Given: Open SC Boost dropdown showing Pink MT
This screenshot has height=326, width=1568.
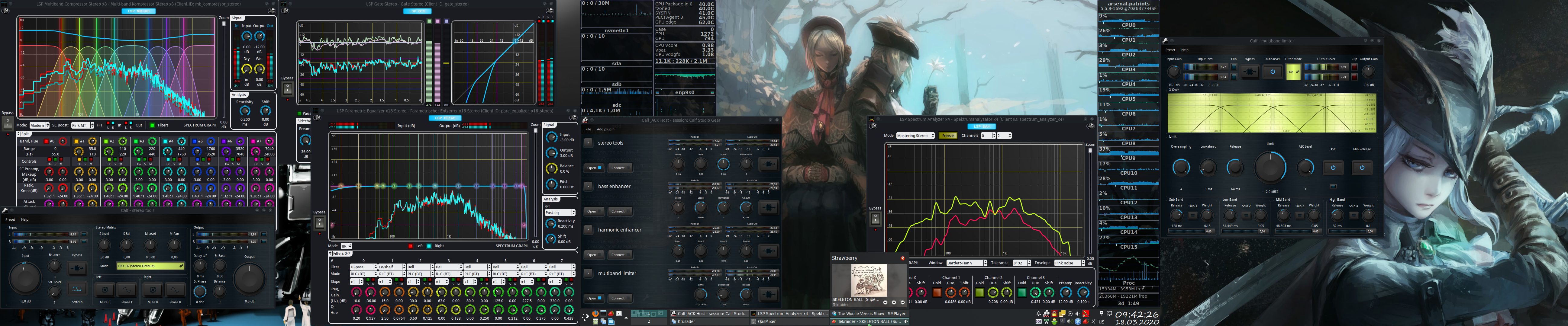Looking at the screenshot, I should click(82, 125).
